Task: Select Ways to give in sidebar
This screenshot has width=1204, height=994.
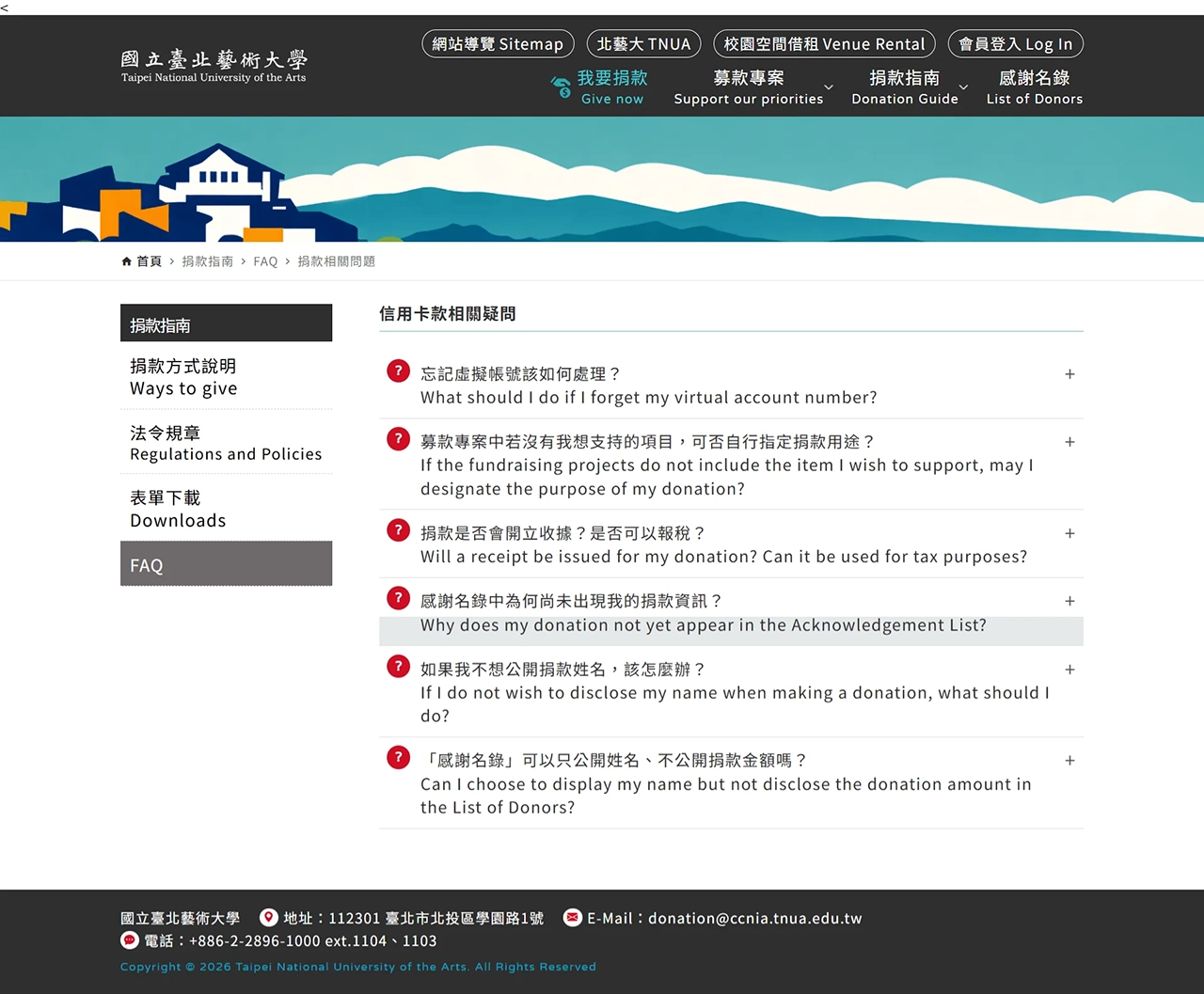Action: (x=226, y=377)
